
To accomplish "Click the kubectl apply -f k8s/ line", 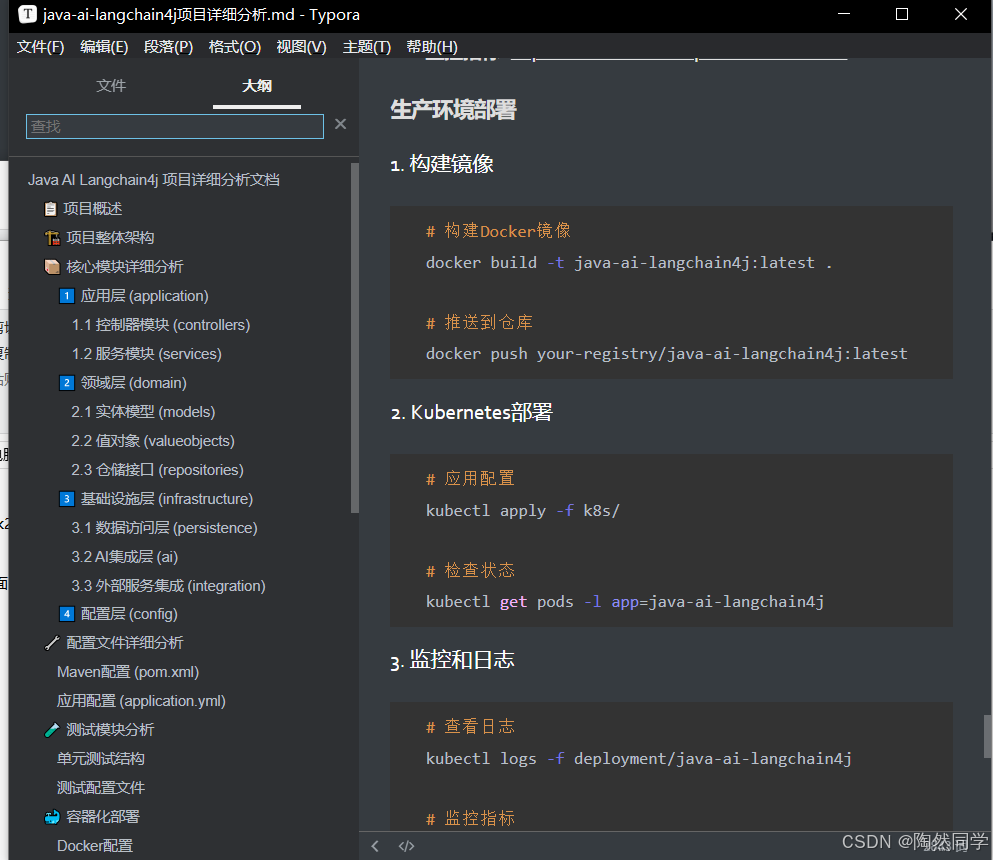I will pos(522,511).
